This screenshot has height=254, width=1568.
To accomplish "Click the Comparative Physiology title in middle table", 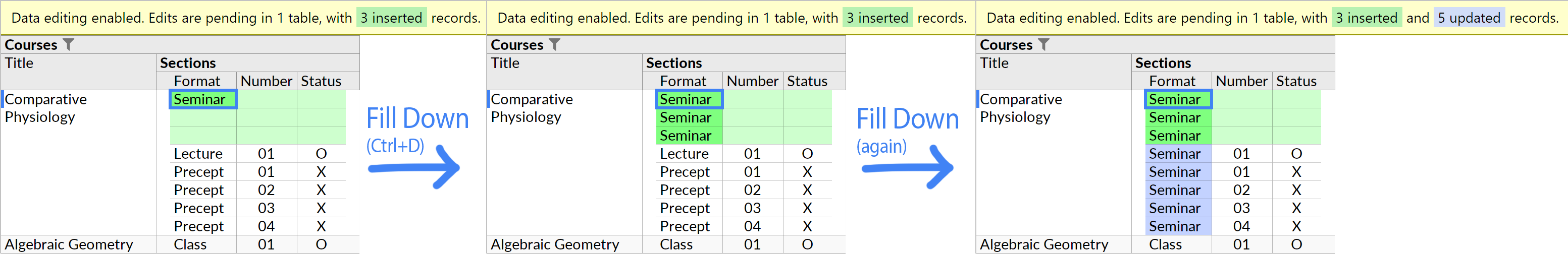I will coord(532,108).
